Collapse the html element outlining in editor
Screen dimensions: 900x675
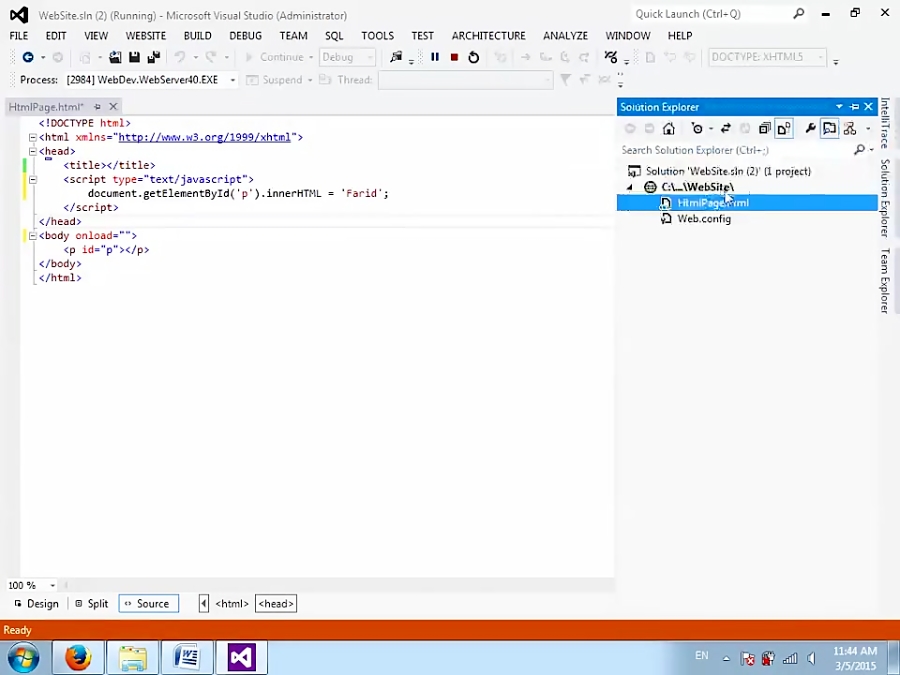point(33,137)
